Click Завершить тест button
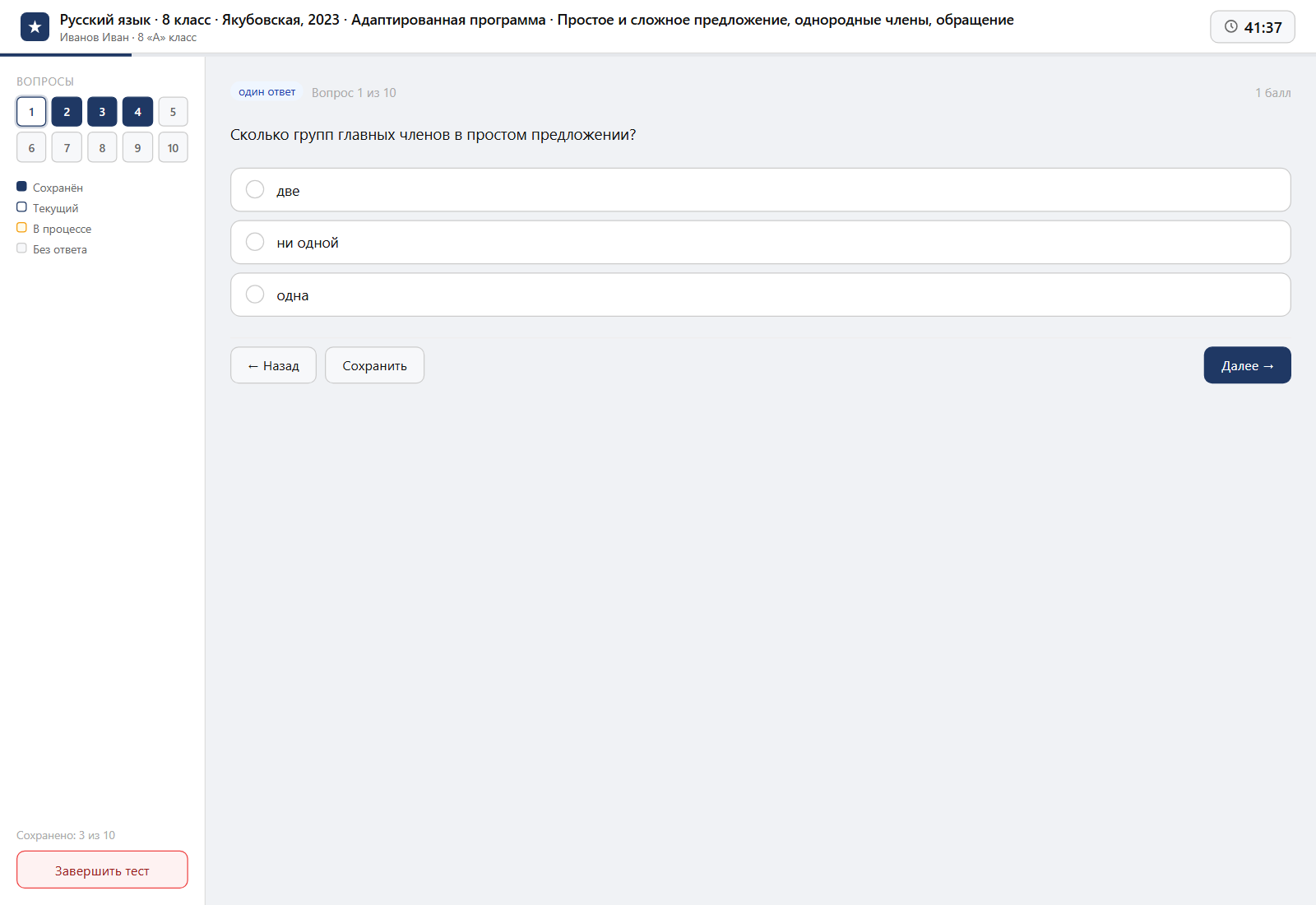 pyautogui.click(x=102, y=870)
